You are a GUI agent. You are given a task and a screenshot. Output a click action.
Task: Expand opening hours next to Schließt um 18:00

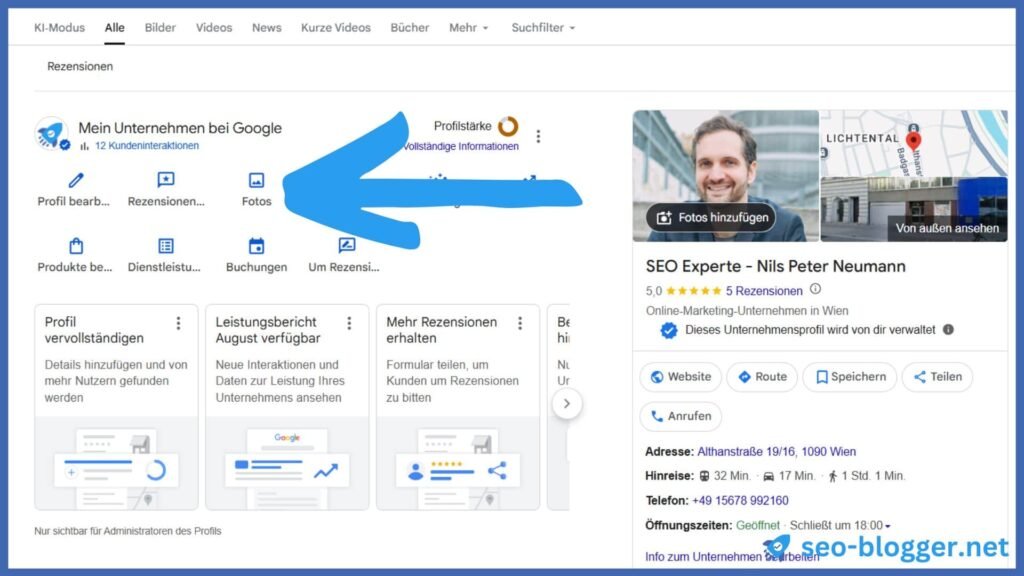[x=888, y=526]
